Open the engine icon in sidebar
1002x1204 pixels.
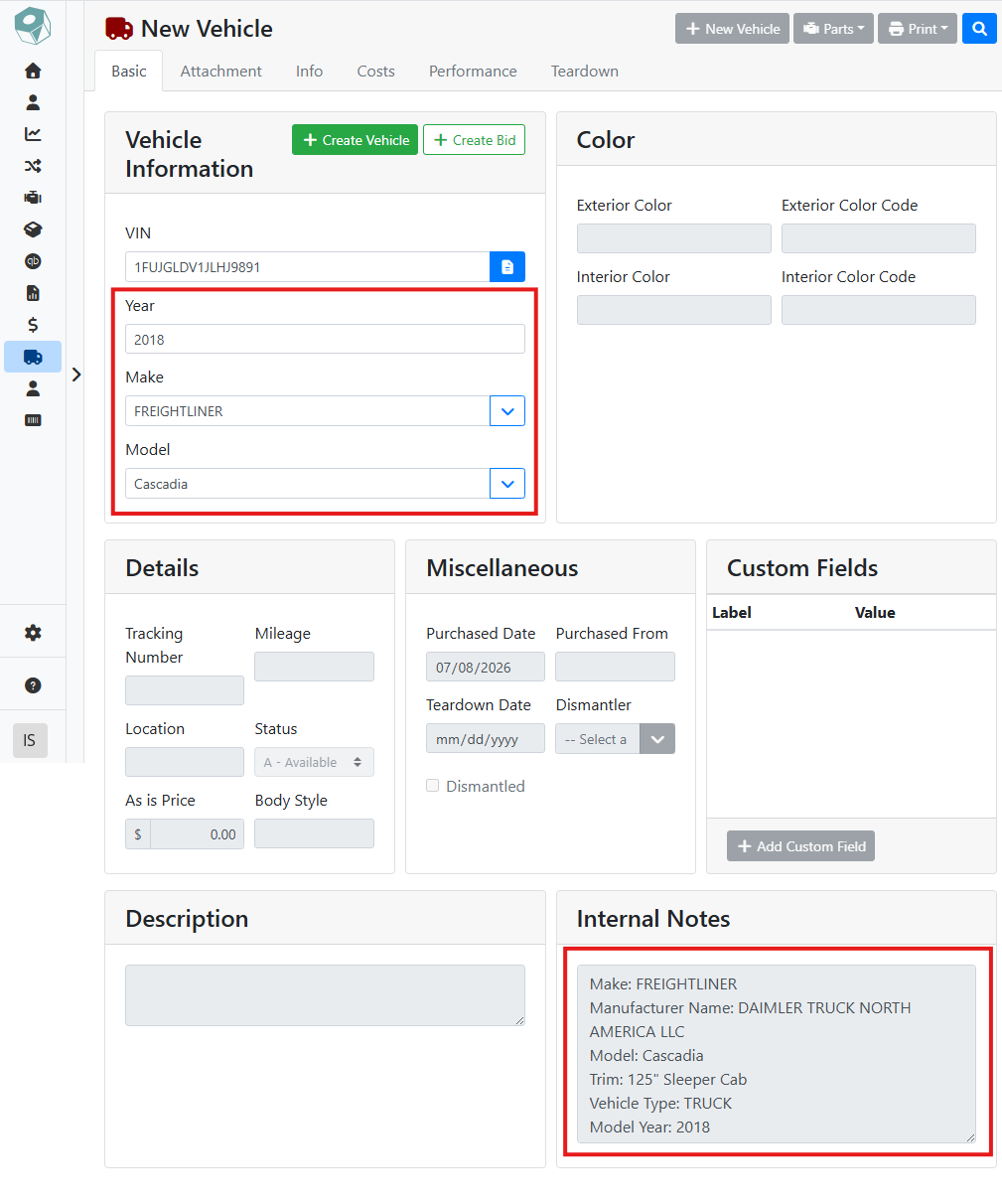(33, 198)
